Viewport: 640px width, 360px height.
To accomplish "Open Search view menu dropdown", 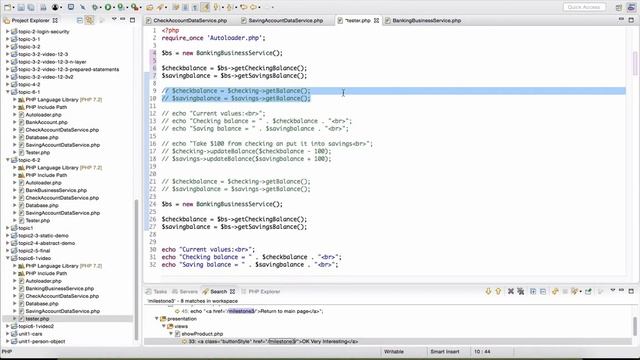I will (612, 290).
